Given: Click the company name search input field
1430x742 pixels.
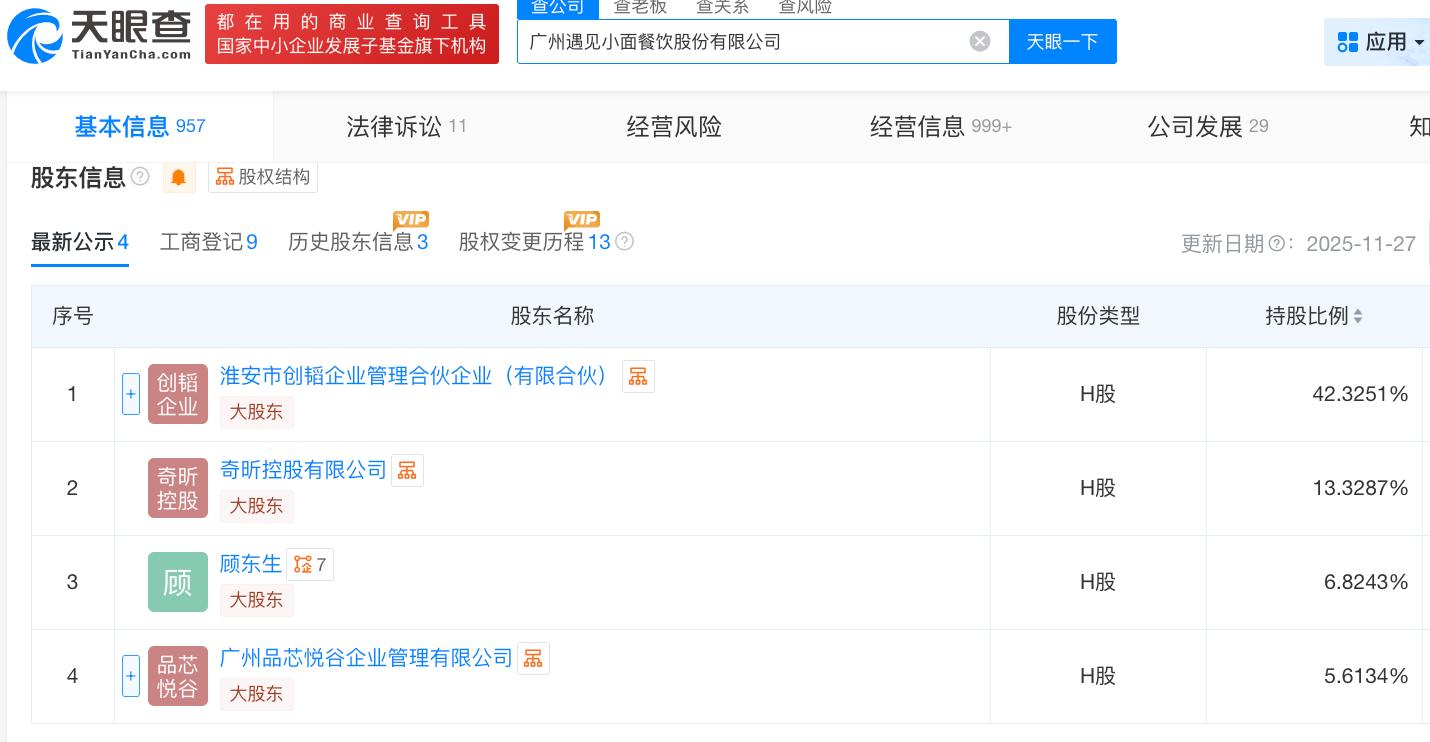Looking at the screenshot, I should pyautogui.click(x=740, y=41).
